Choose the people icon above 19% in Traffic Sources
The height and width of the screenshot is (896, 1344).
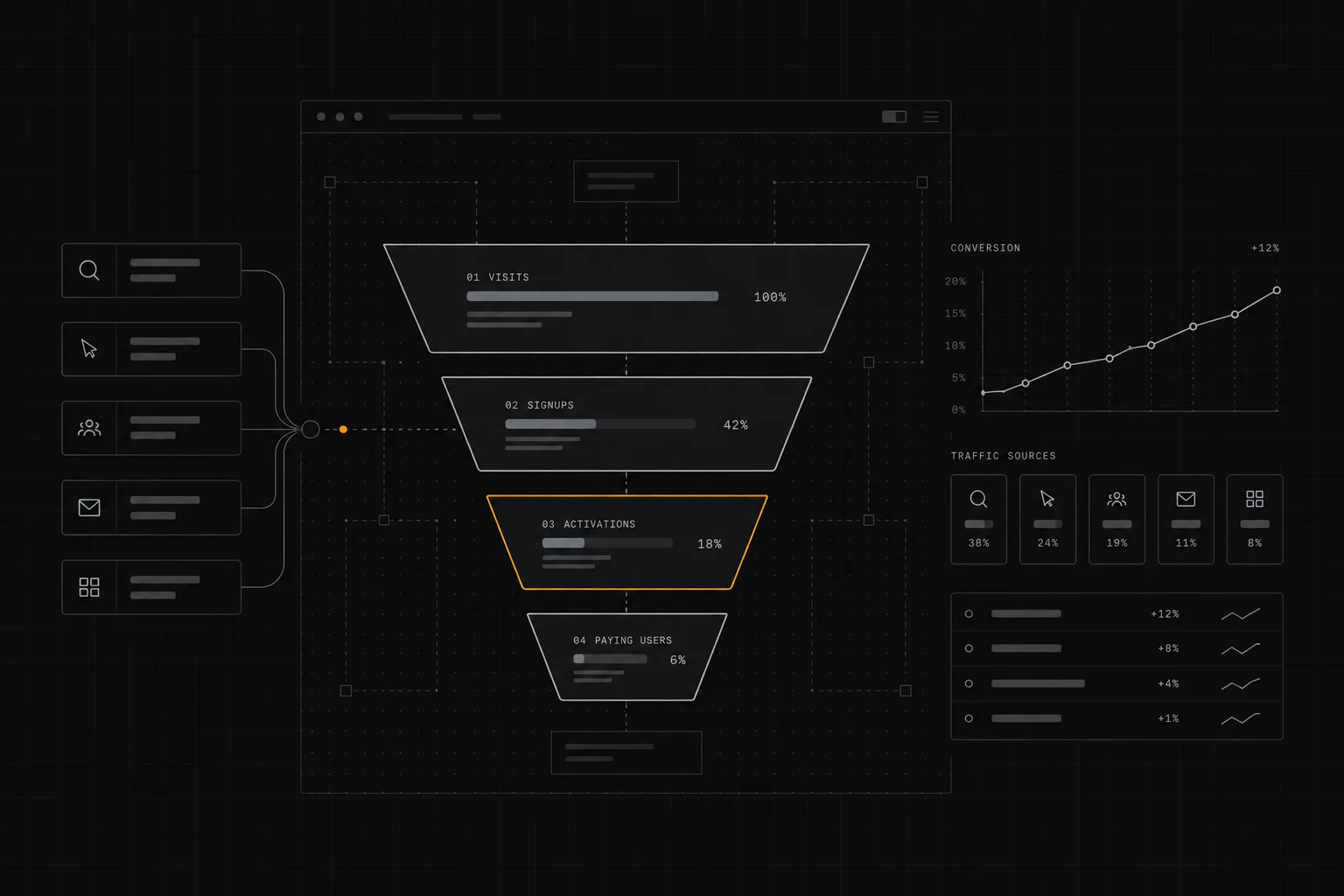click(1116, 499)
